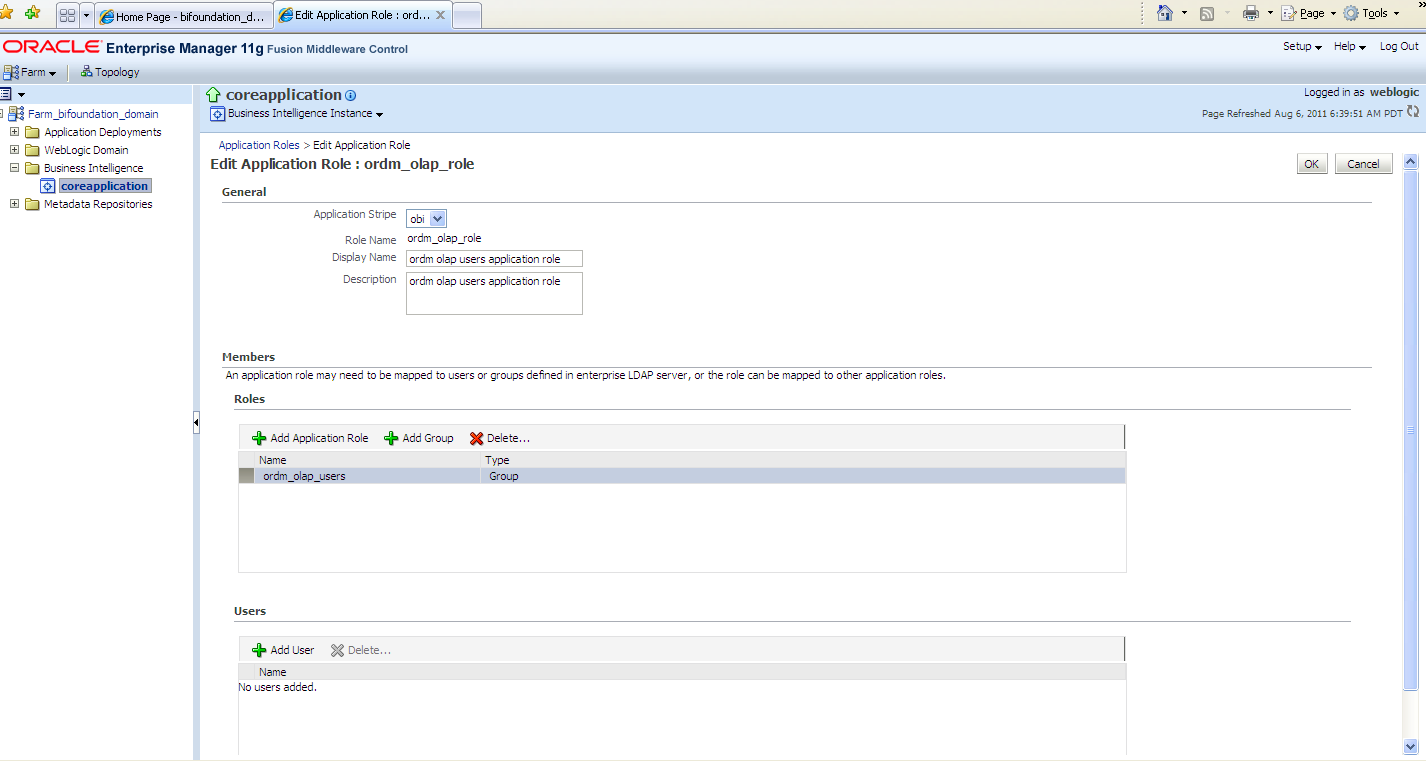Click green plus Add Application Role icon
Screen dimensions: 1426x762
259,438
